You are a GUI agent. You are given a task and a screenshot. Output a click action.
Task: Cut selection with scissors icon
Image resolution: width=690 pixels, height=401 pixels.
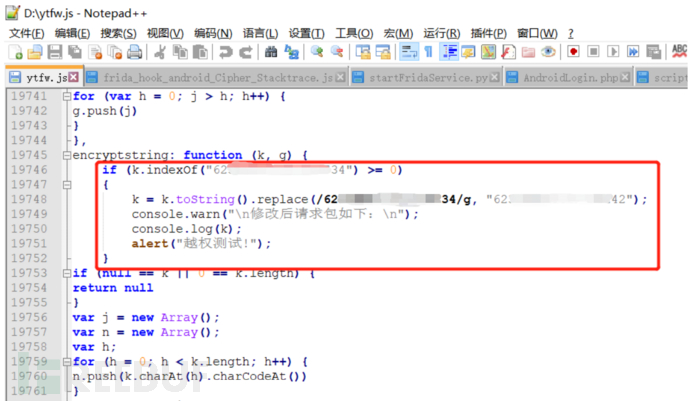(160, 52)
